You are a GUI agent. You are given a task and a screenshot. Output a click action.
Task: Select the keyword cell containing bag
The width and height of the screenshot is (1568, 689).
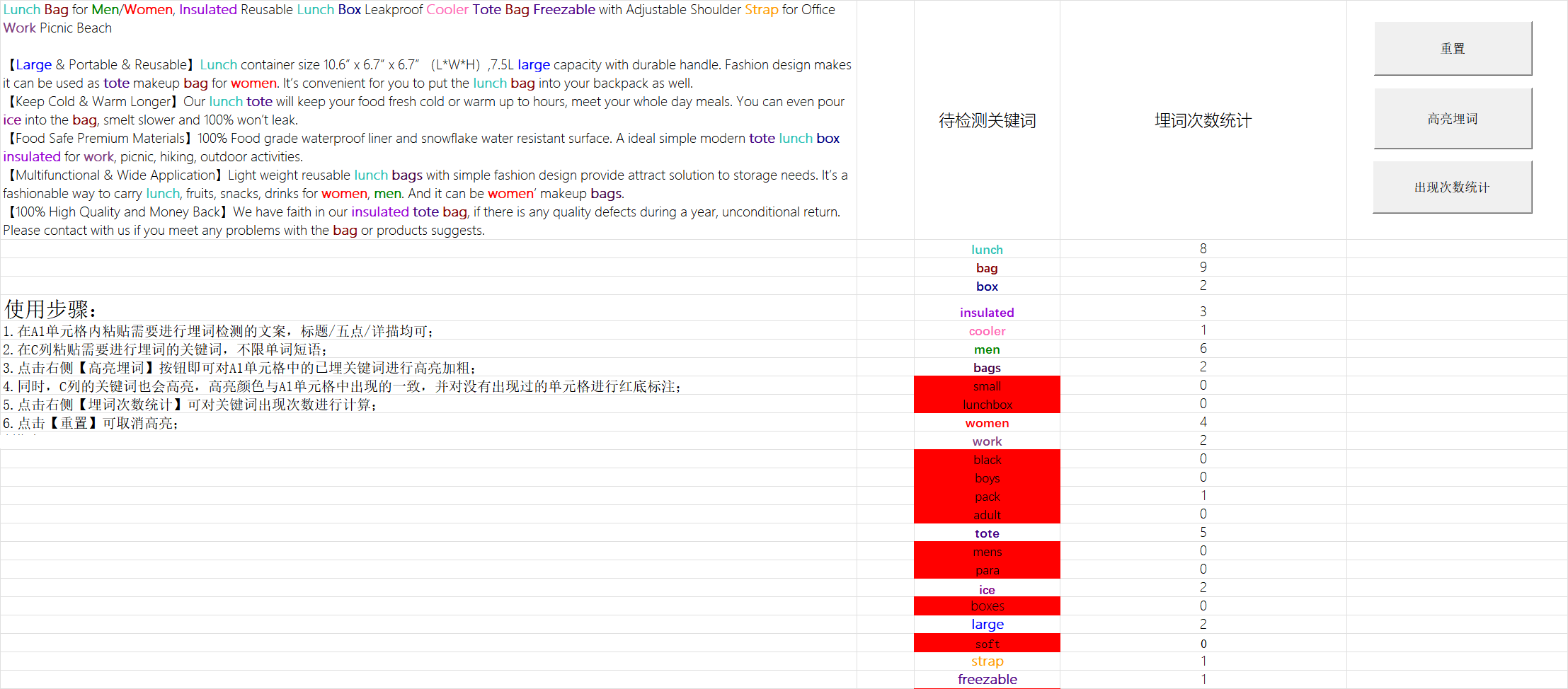point(987,267)
